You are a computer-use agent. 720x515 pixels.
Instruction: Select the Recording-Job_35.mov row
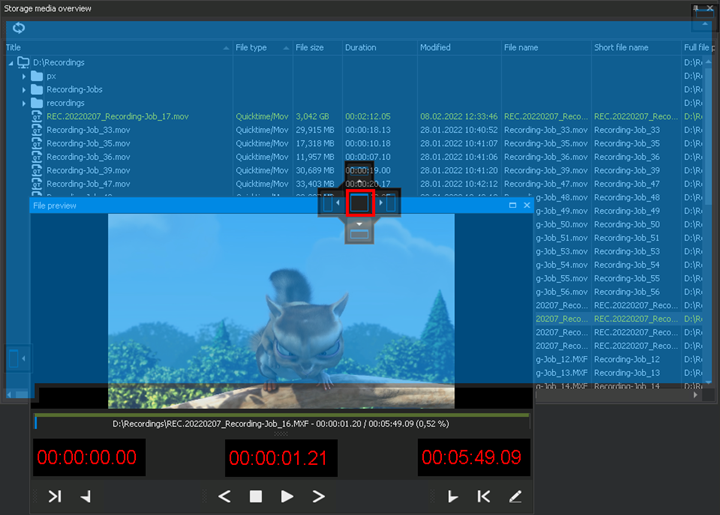[354, 144]
